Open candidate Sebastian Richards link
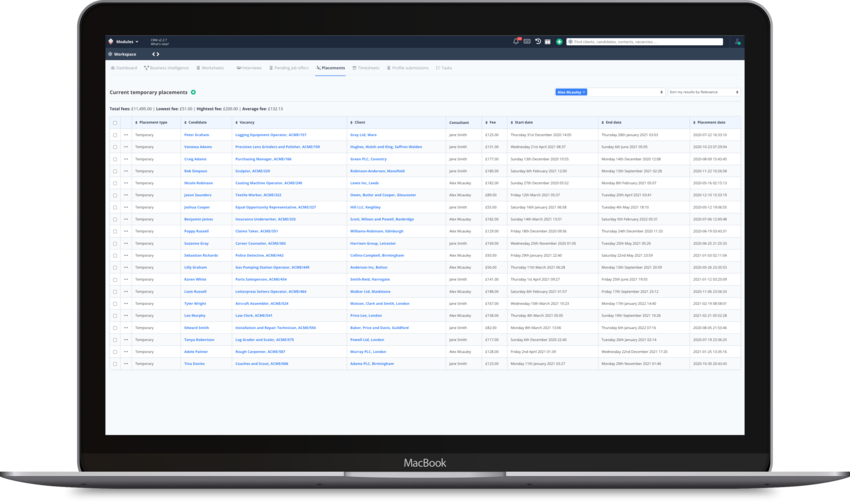 [x=201, y=255]
